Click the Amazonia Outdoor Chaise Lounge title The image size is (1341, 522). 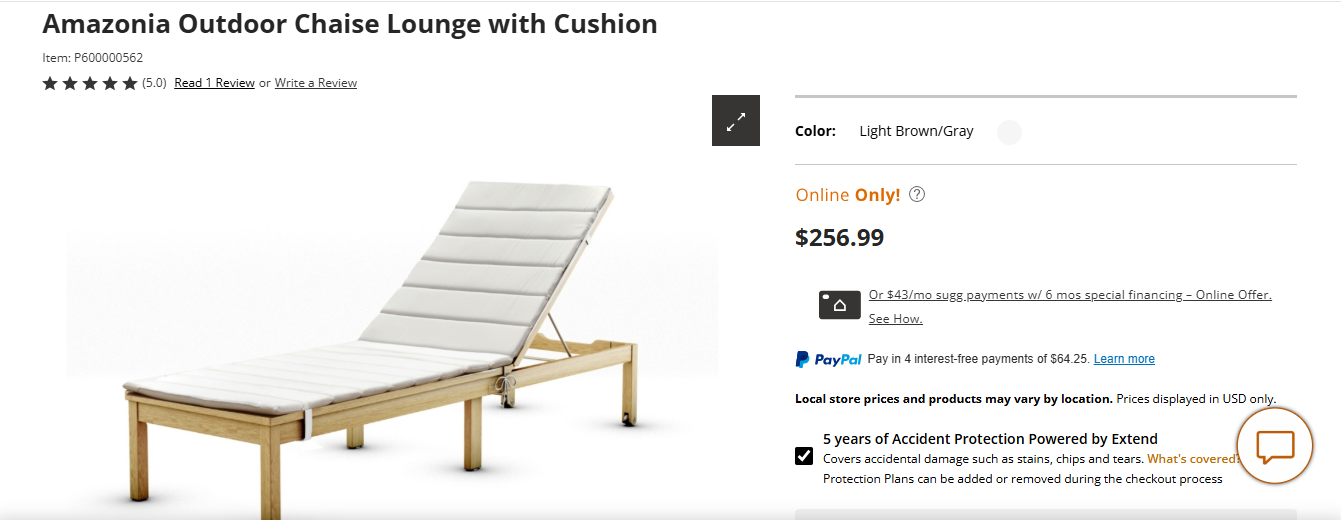click(350, 24)
